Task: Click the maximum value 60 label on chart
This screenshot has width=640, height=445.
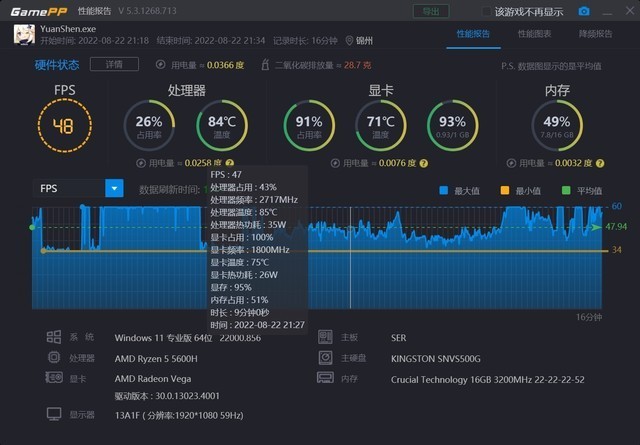Action: pos(617,206)
